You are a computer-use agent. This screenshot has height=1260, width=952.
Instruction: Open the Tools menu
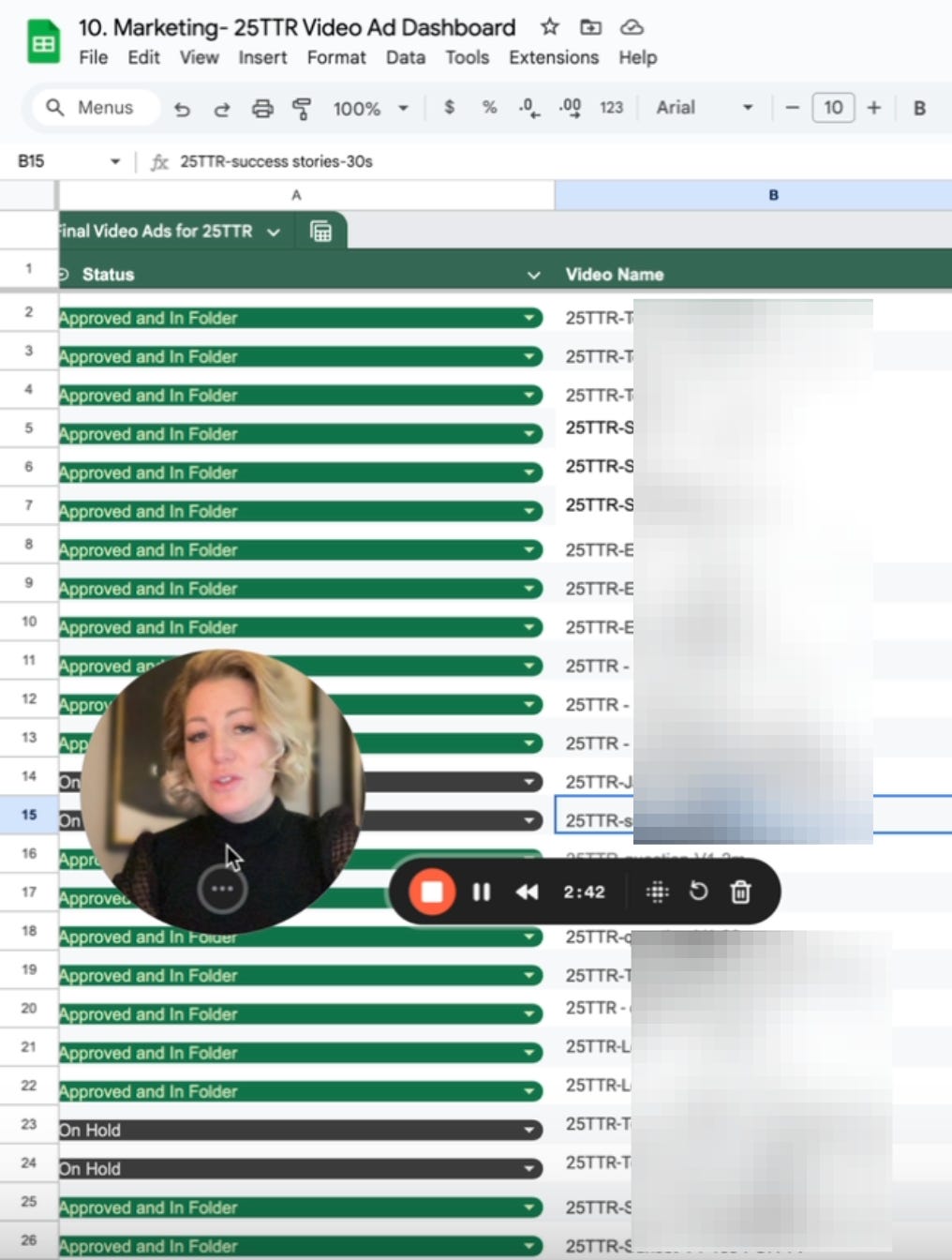(x=467, y=57)
